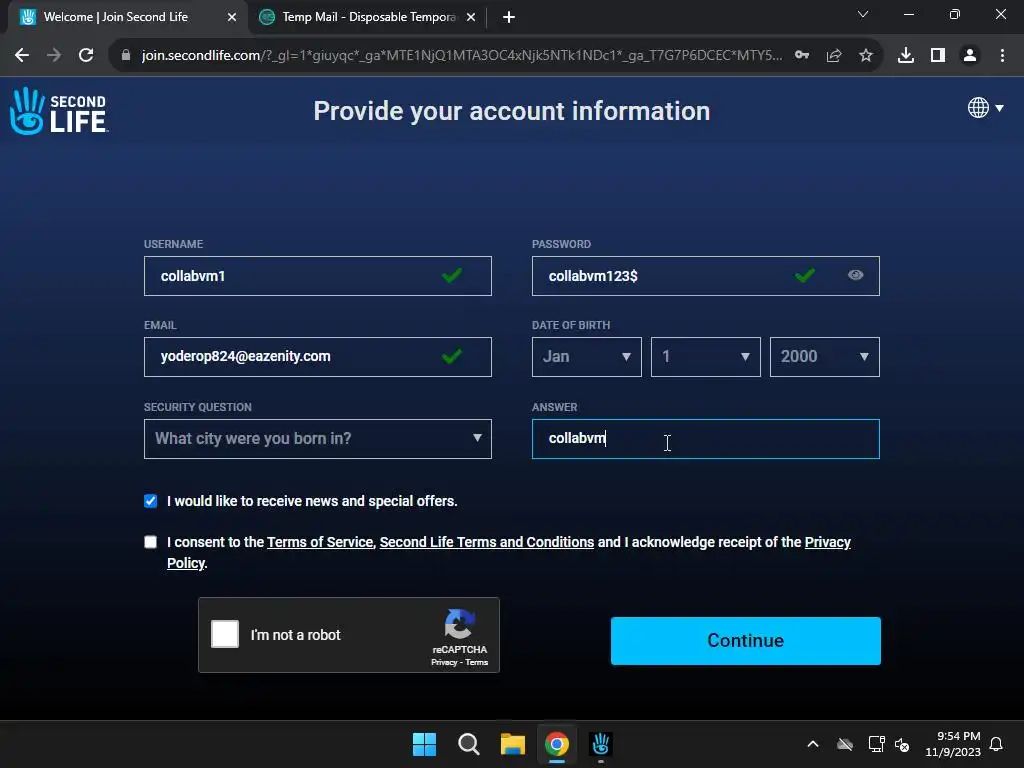Switch to the Temp Mail tab
This screenshot has height=768, width=1024.
pos(369,17)
